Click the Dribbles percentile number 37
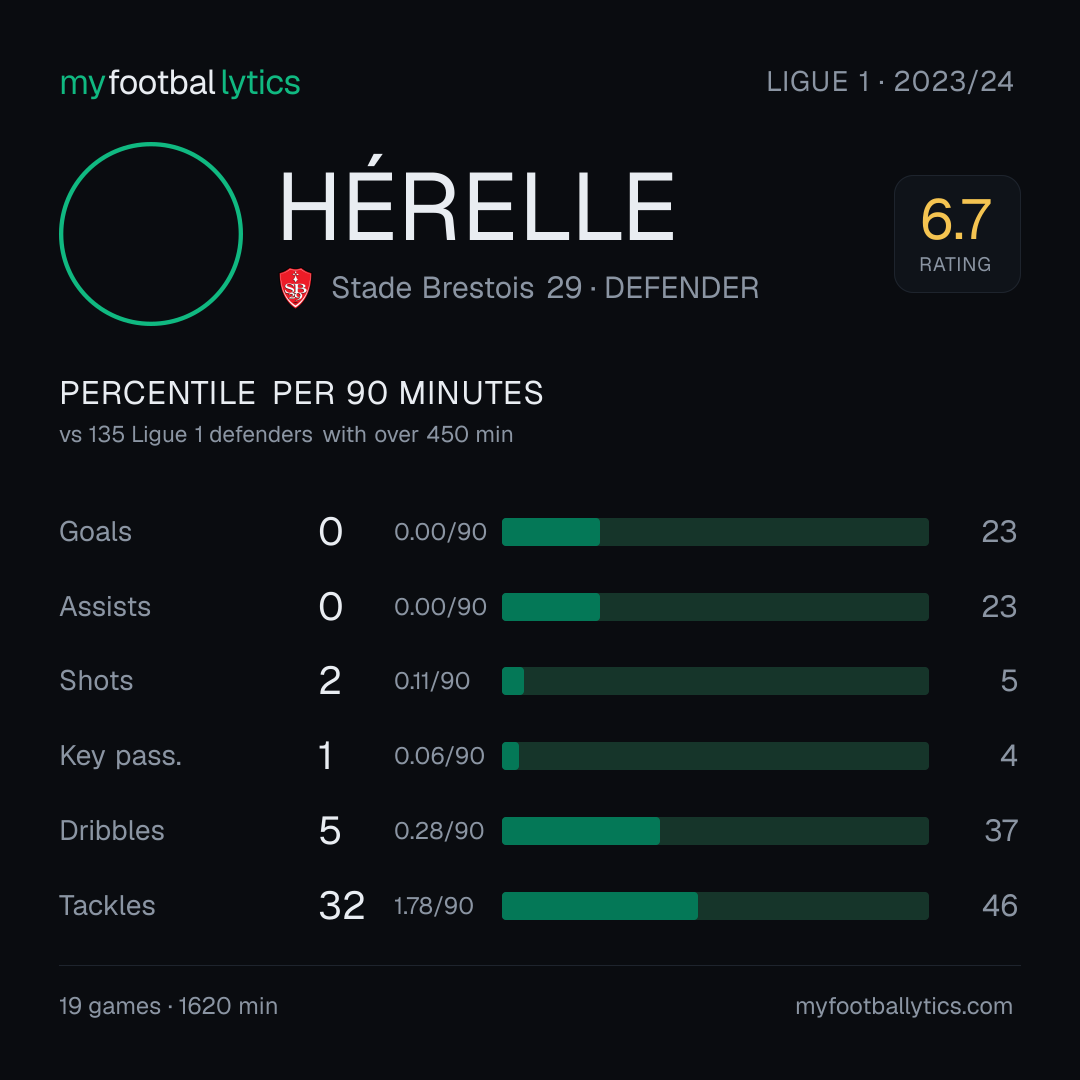 (1001, 831)
